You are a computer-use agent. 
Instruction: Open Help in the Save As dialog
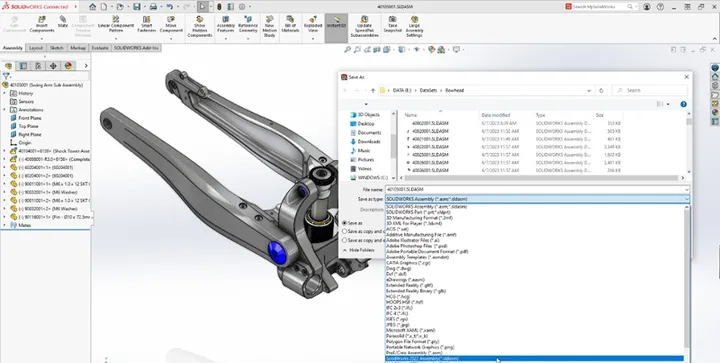tap(683, 104)
